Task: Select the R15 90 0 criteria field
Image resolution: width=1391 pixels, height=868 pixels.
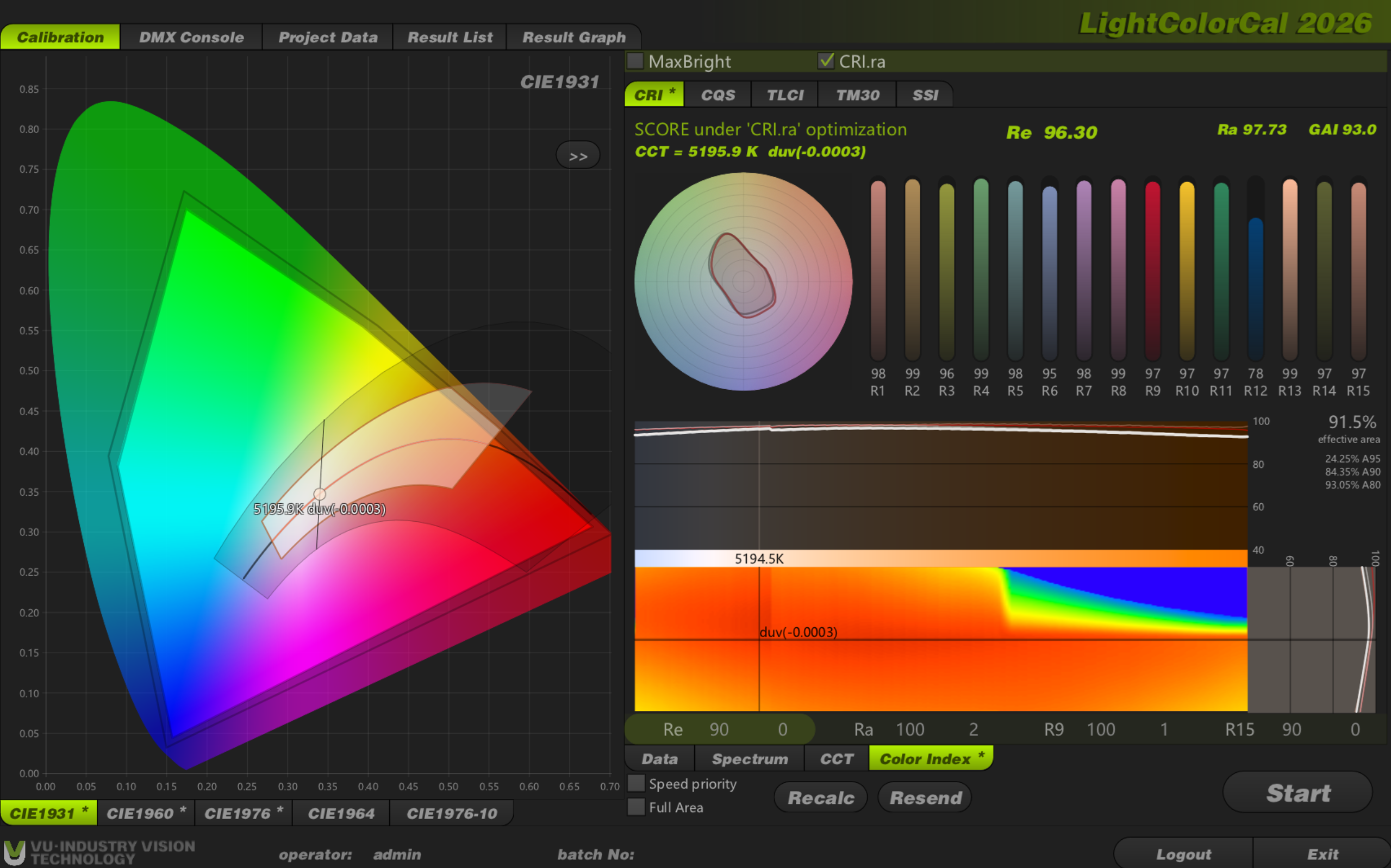Action: pyautogui.click(x=1292, y=729)
